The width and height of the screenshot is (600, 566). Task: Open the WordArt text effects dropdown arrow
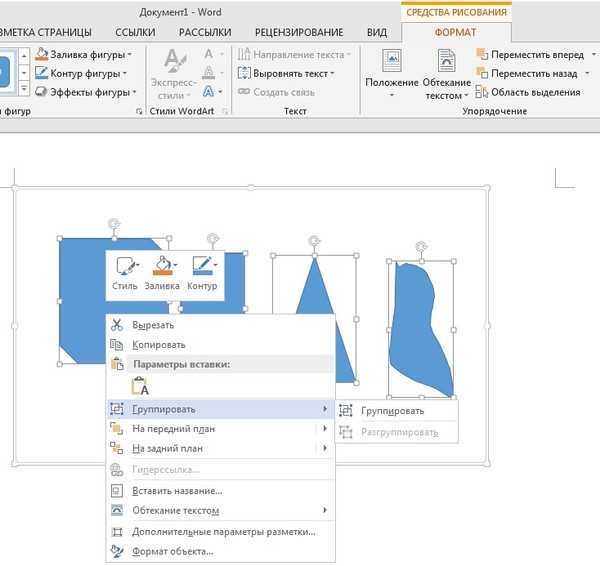tap(220, 92)
